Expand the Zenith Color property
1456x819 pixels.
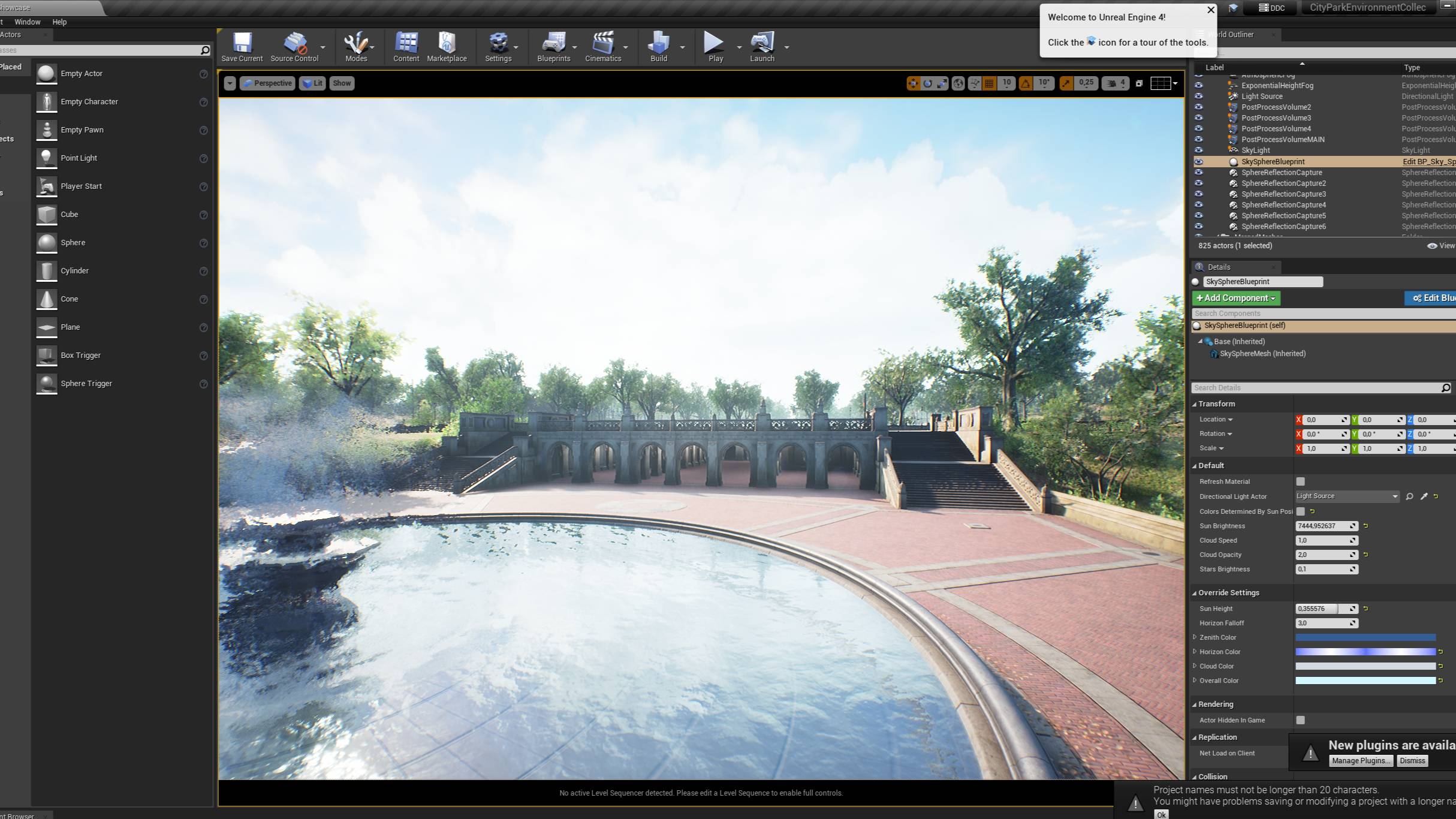click(x=1195, y=637)
